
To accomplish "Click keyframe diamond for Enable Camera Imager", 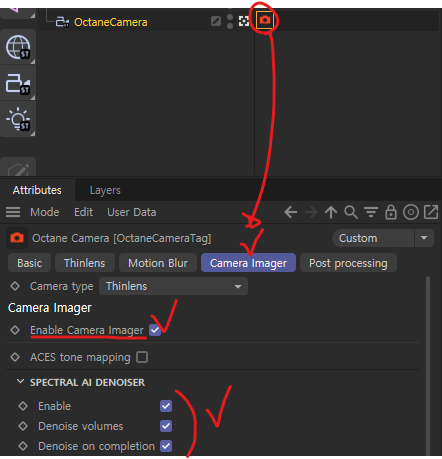I will [x=15, y=330].
